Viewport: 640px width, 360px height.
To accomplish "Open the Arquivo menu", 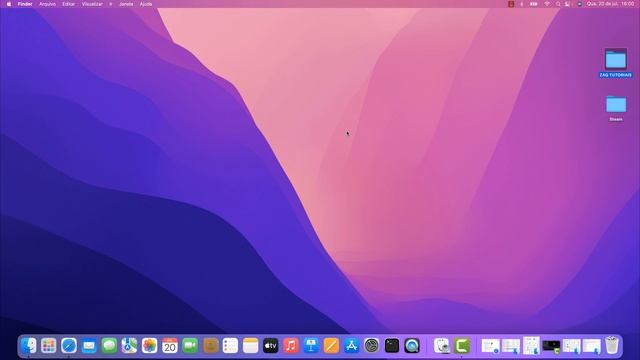I will click(x=47, y=4).
